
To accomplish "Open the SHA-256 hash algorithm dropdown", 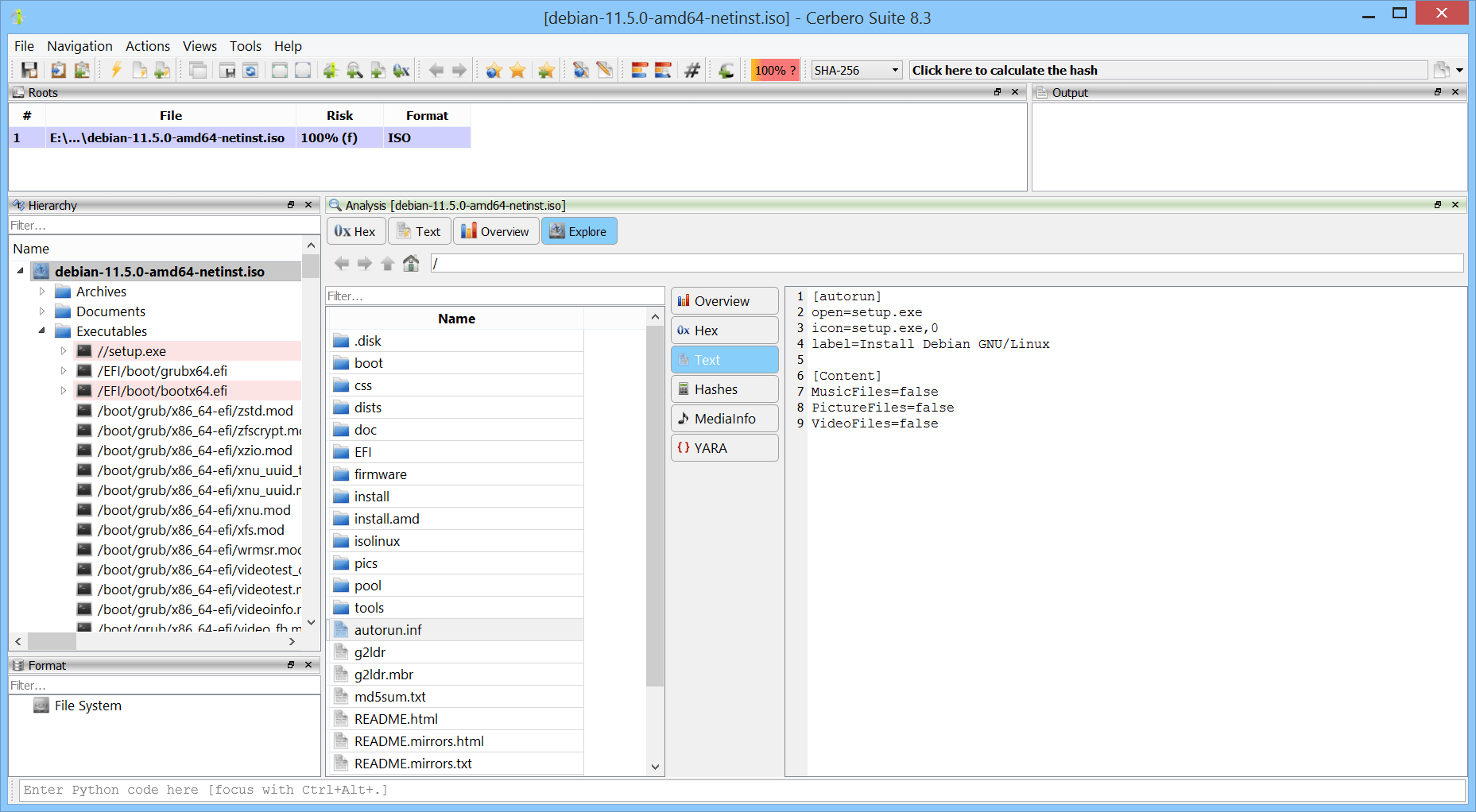I will click(x=857, y=70).
